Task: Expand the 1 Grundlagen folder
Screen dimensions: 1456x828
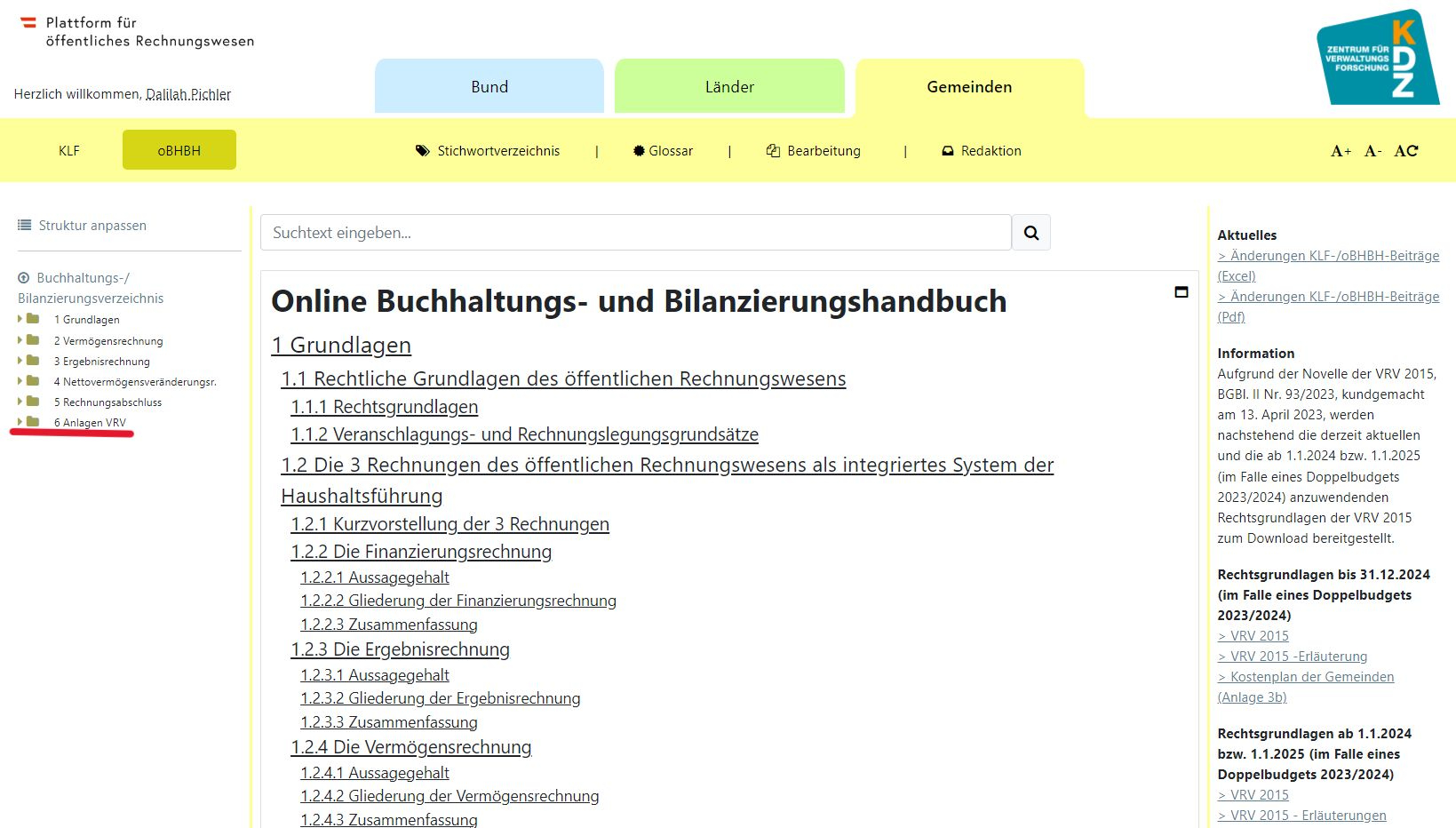Action: 20,319
